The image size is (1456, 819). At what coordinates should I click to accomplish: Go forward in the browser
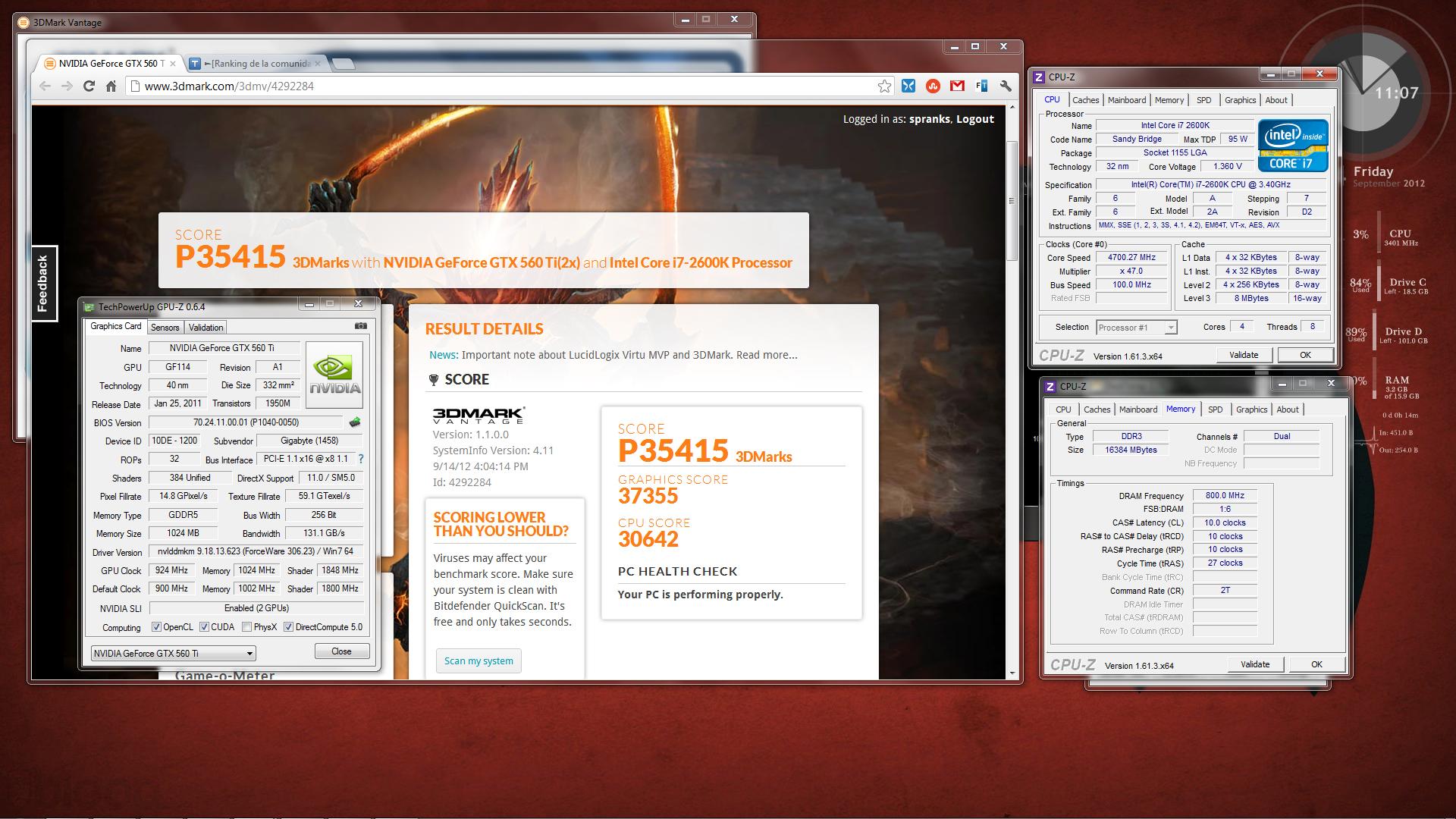[67, 86]
